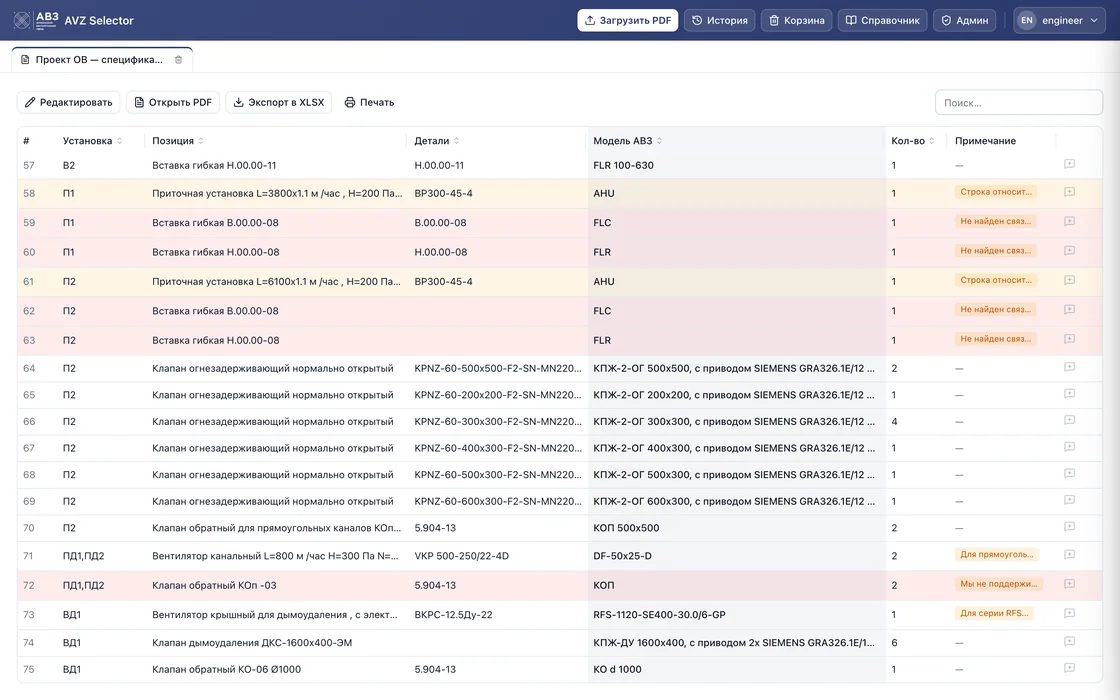Open the История page
This screenshot has width=1120, height=700.
(x=719, y=21)
